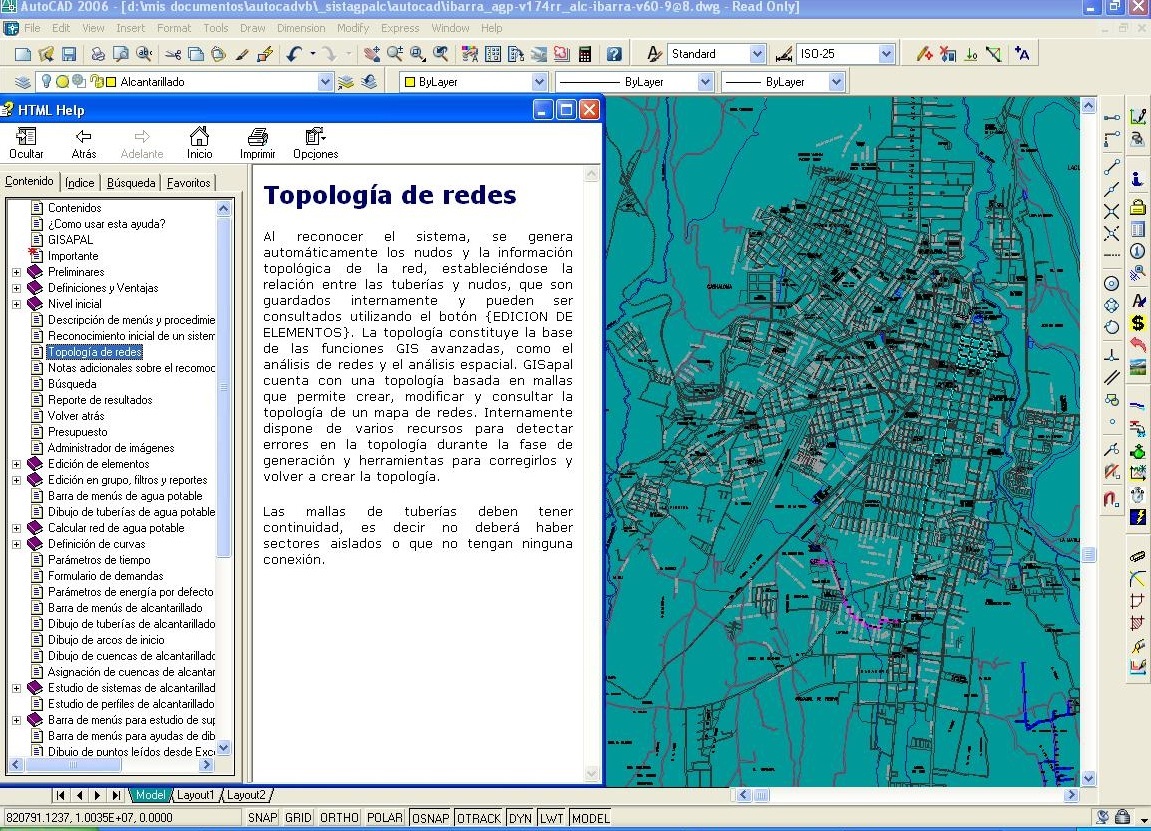This screenshot has width=1151, height=831.
Task: Click the Help question mark icon
Action: click(x=614, y=54)
